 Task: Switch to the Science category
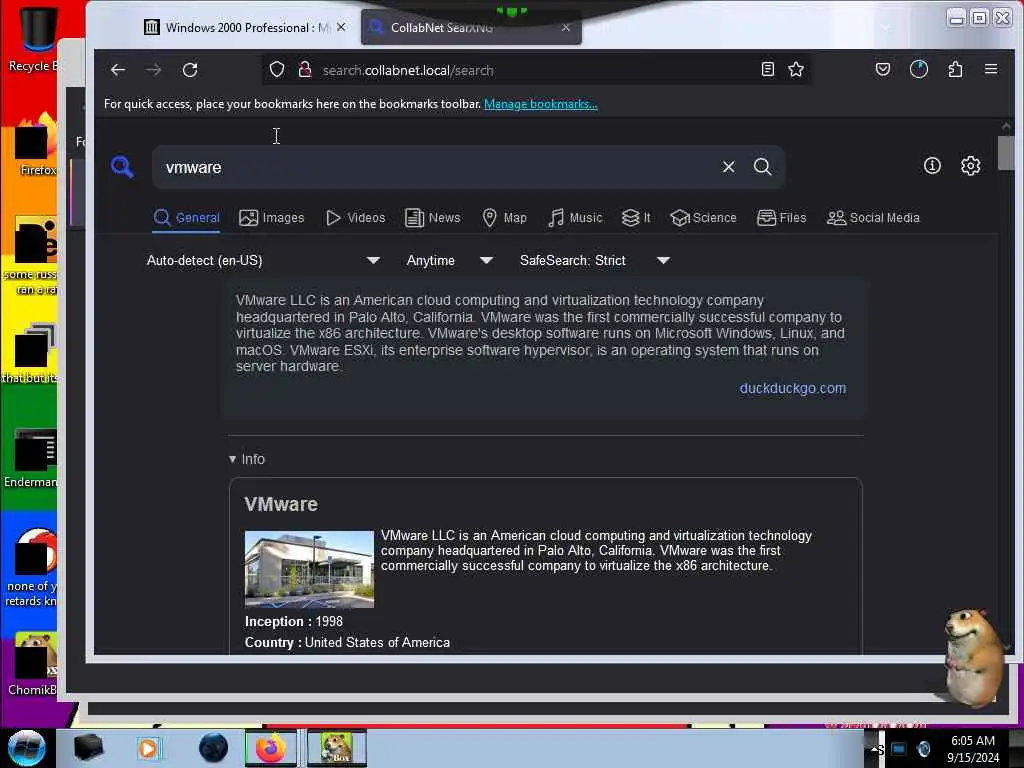(703, 218)
